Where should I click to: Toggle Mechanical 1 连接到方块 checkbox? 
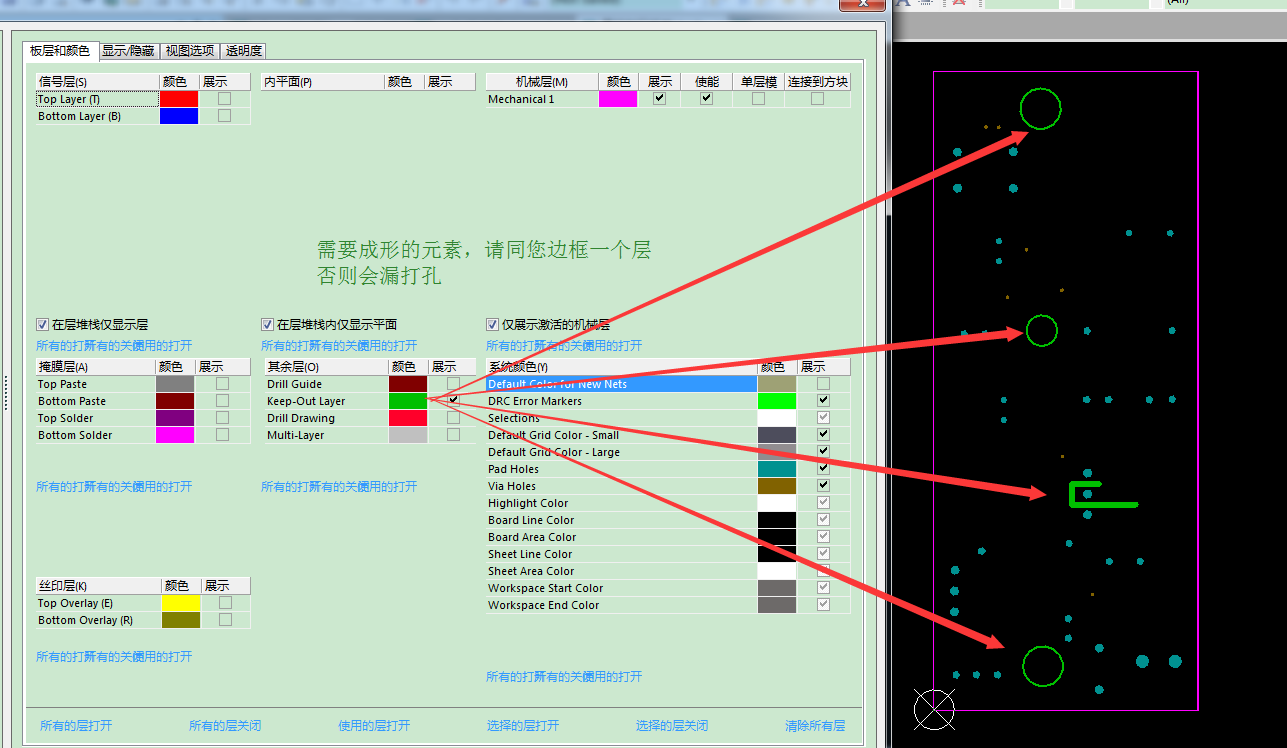817,99
